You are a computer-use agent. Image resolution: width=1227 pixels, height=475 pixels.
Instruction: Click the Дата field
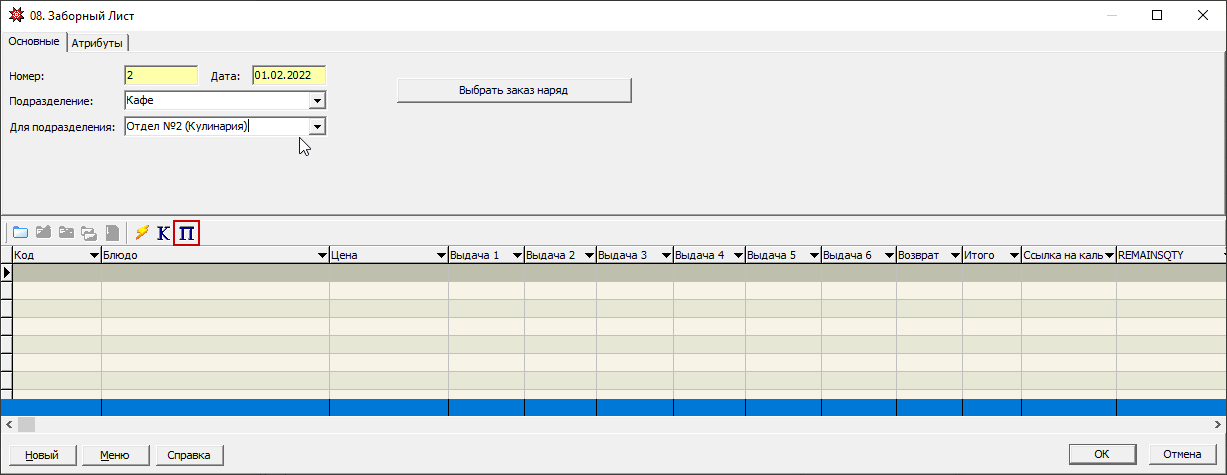click(x=288, y=75)
